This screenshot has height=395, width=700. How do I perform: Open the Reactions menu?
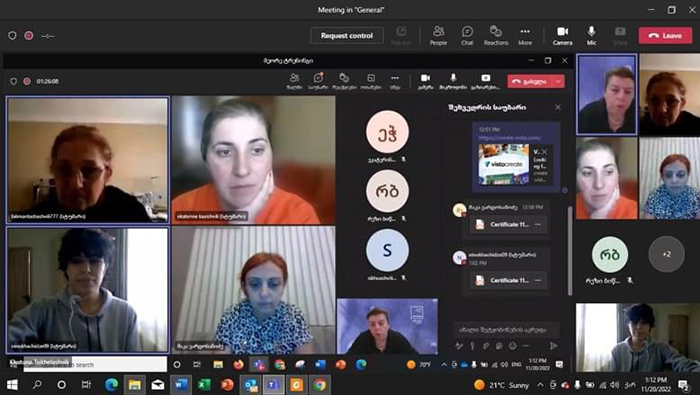496,35
